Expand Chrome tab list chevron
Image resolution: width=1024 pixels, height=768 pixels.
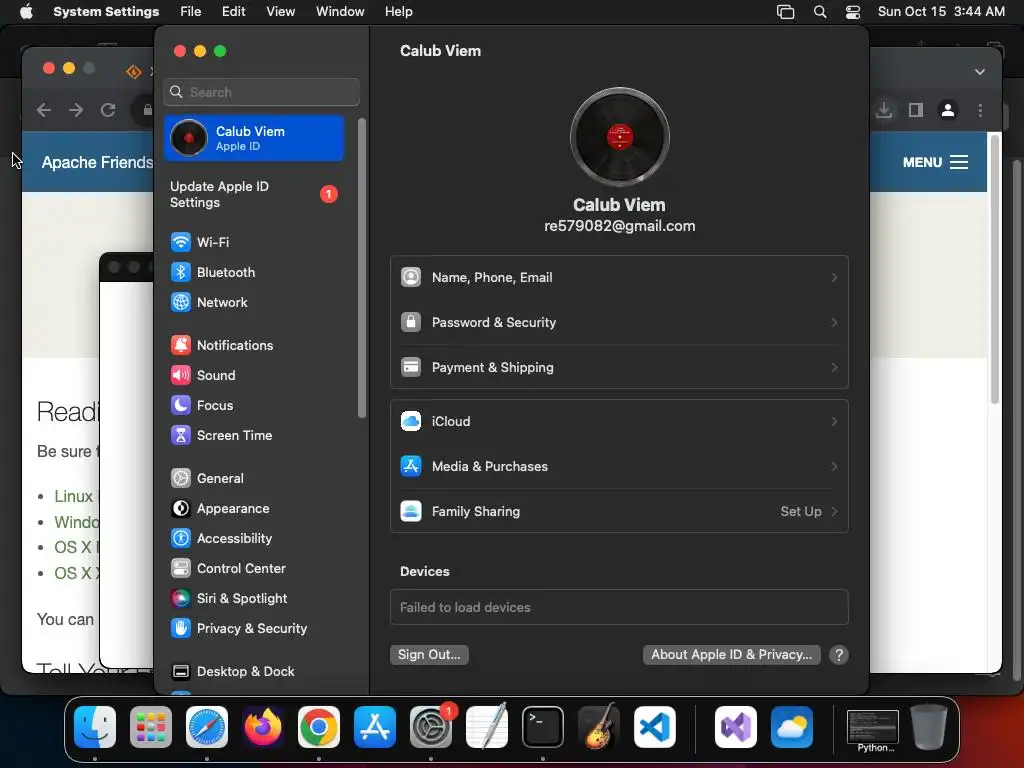point(980,72)
